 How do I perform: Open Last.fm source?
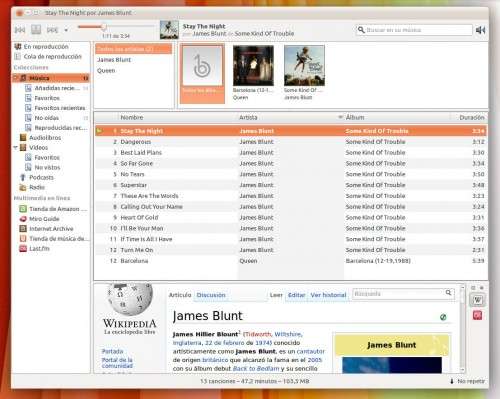click(x=34, y=249)
